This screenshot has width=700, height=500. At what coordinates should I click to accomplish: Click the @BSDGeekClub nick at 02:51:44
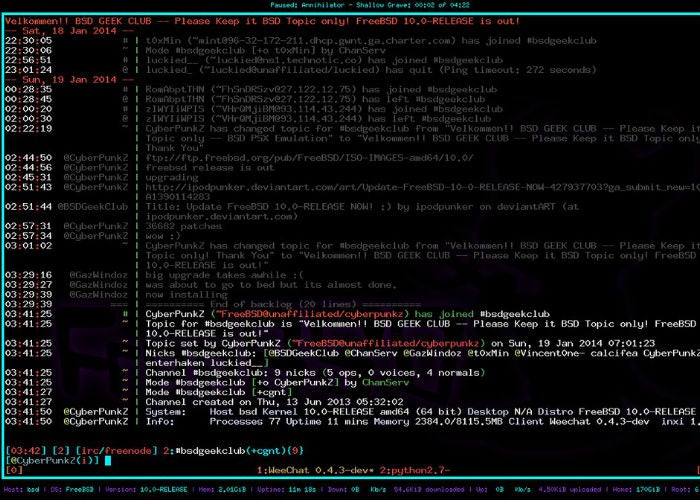(93, 207)
